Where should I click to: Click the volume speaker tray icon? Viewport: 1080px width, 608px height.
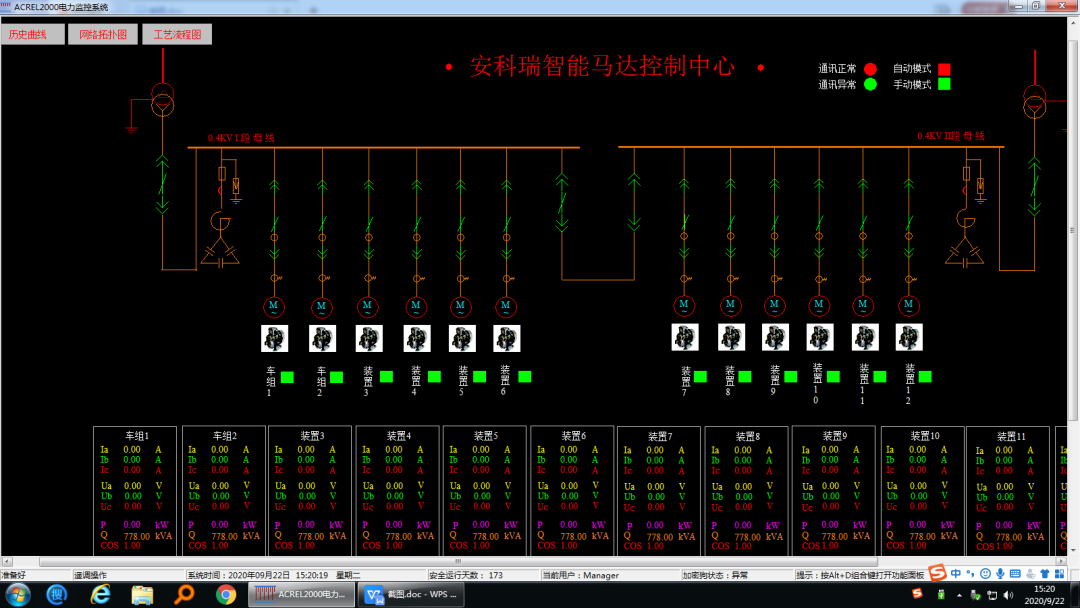click(1008, 595)
